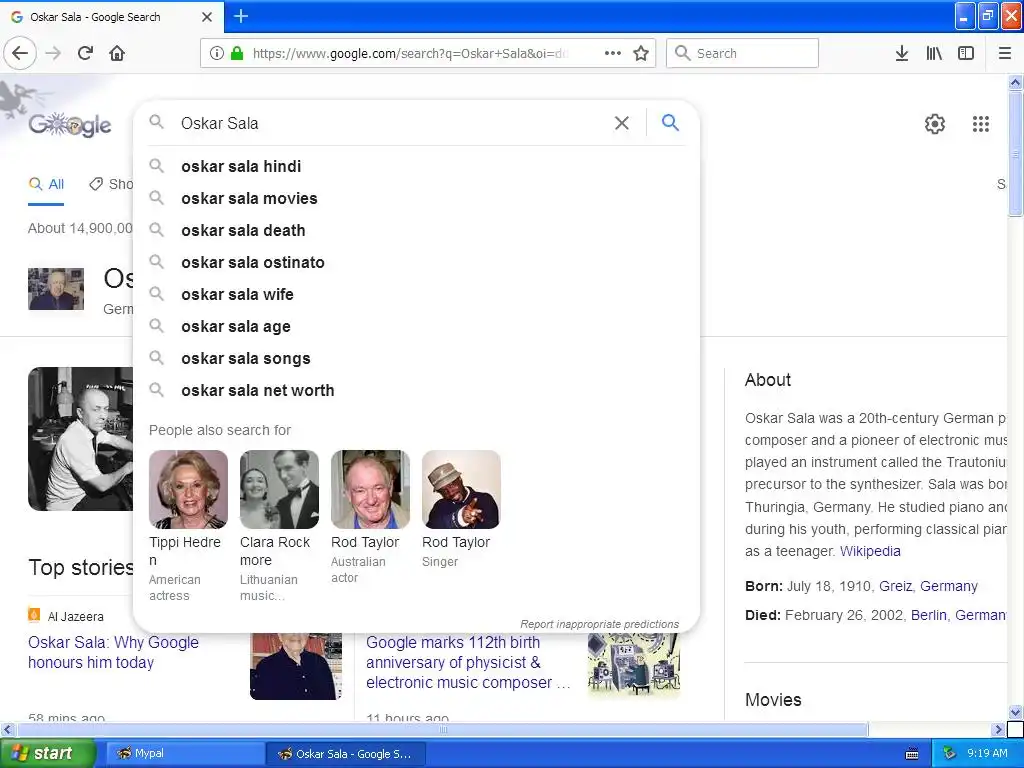Click the vertical scrollbar down arrow
1024x768 pixels.
pos(1015,712)
